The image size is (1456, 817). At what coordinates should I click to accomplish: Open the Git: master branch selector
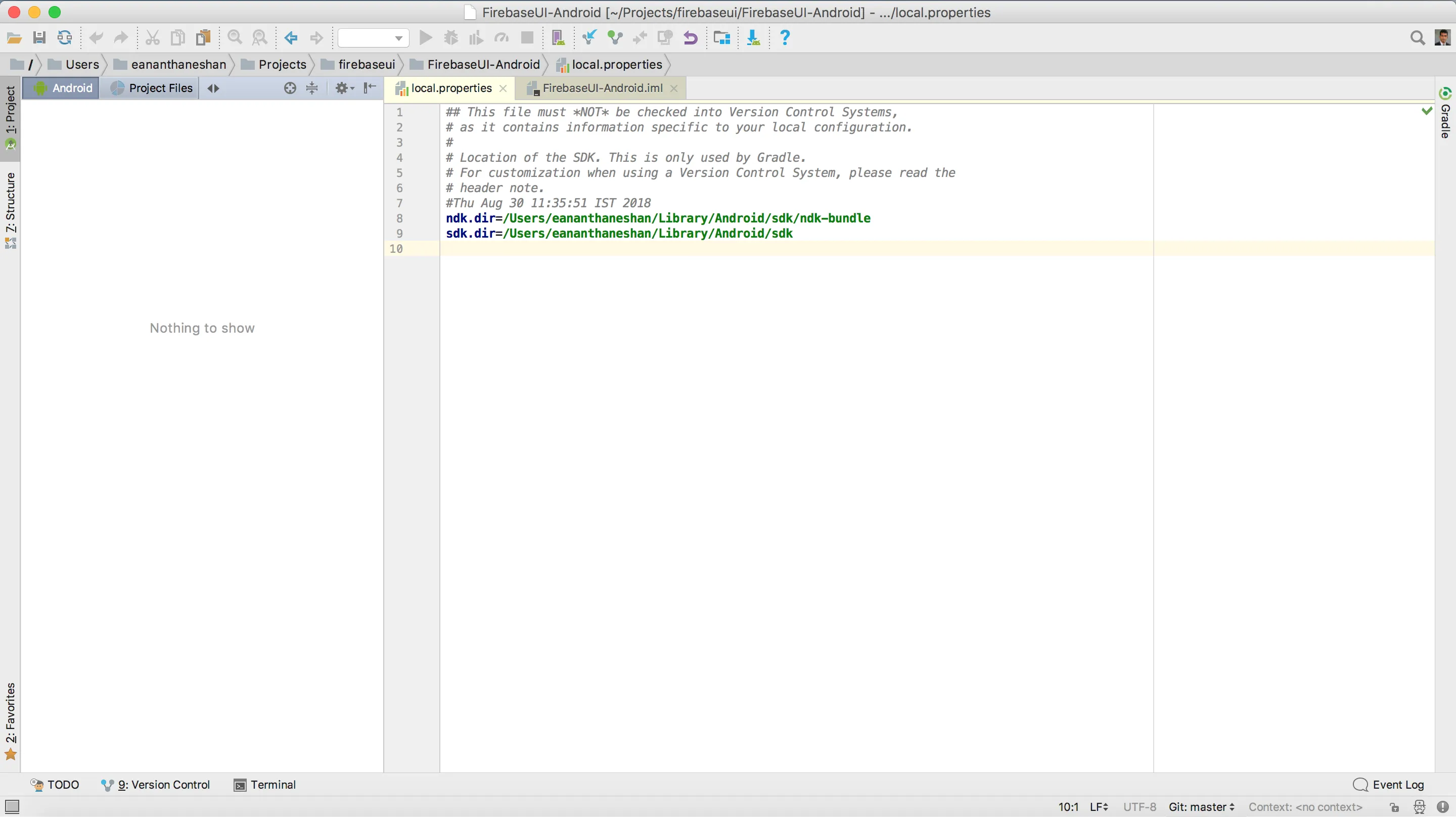click(x=1201, y=807)
